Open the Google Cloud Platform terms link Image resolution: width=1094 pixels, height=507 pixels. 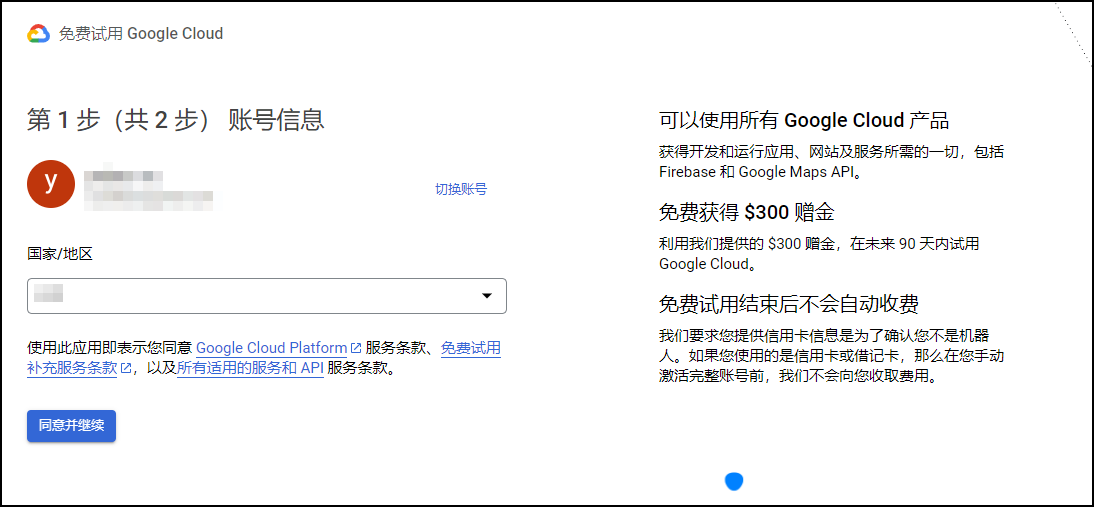[271, 348]
